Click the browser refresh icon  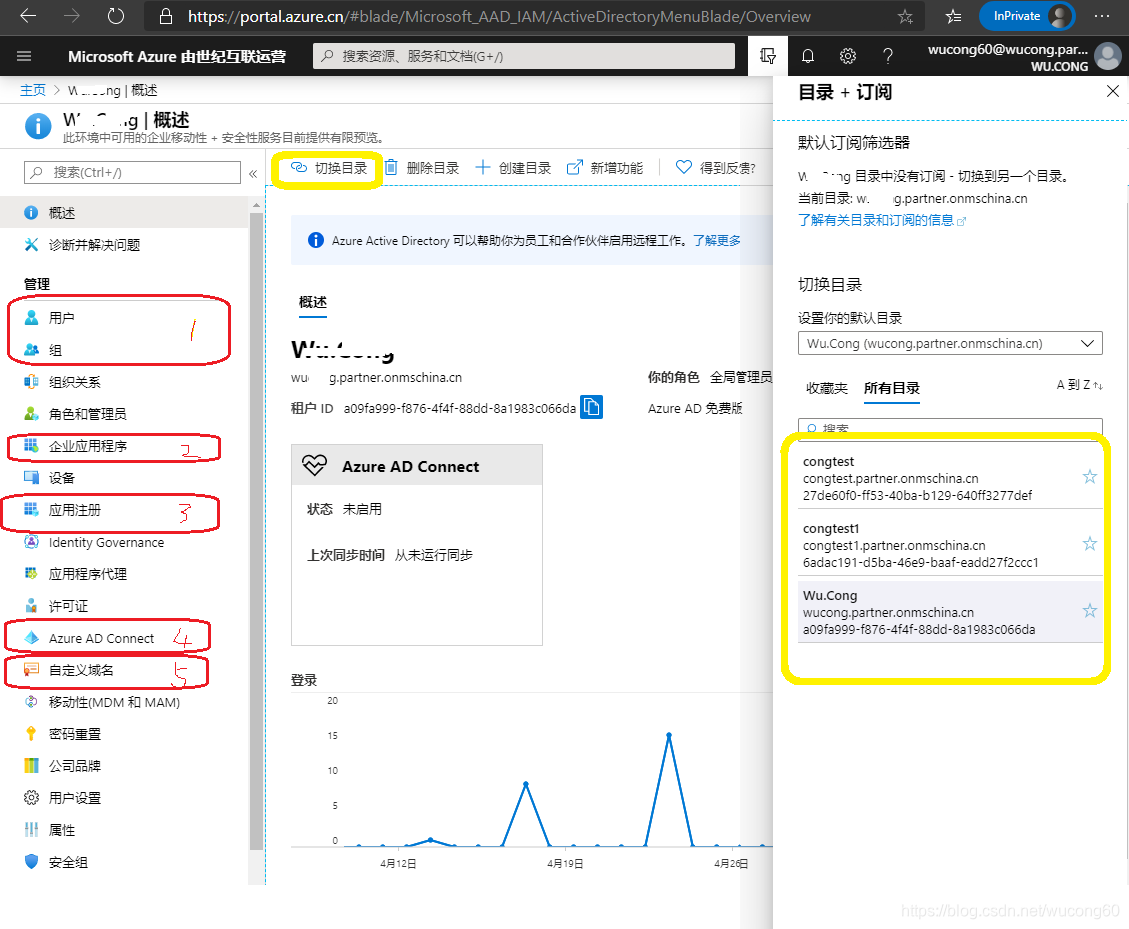tap(115, 16)
